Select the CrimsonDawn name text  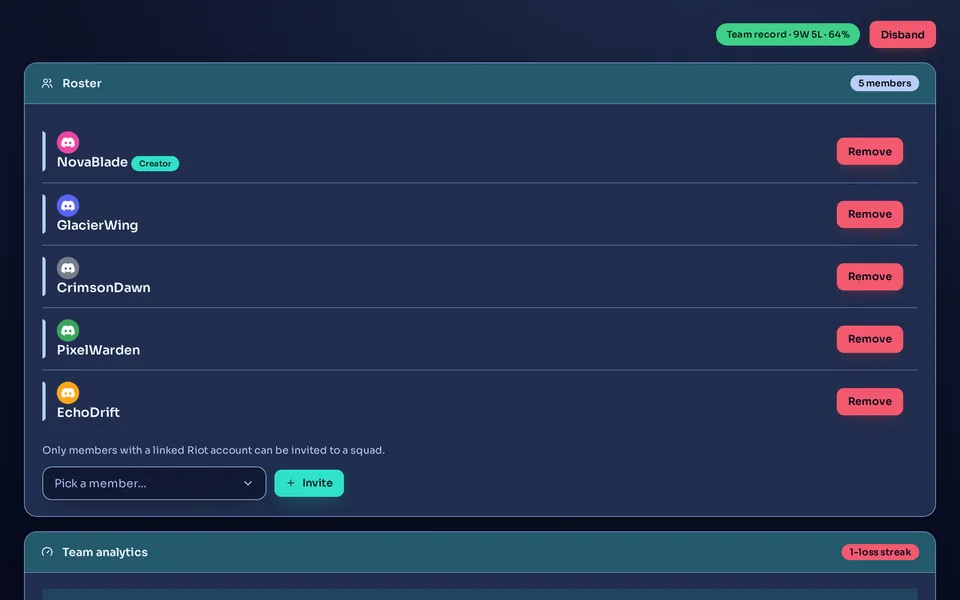coord(103,288)
